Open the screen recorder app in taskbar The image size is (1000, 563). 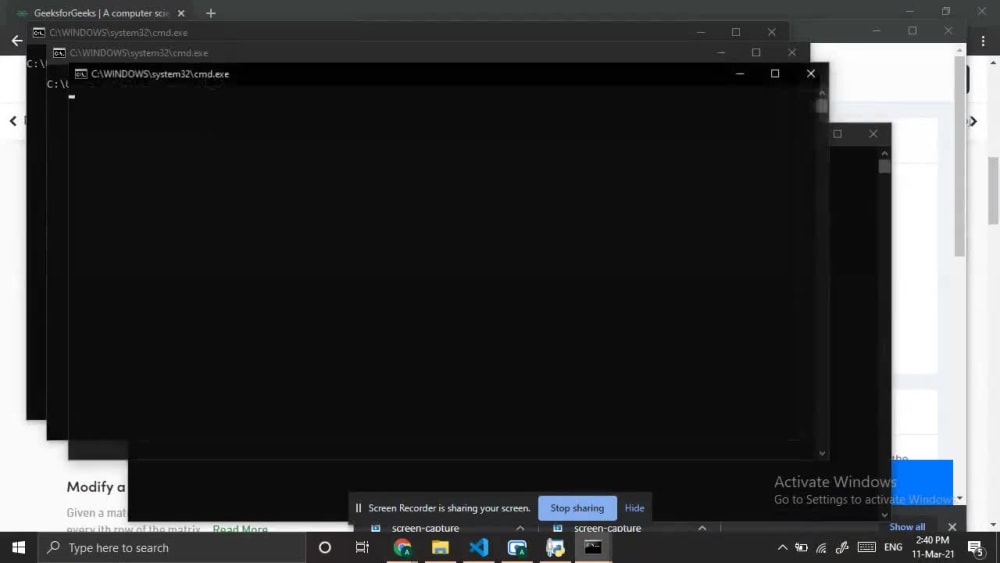517,548
